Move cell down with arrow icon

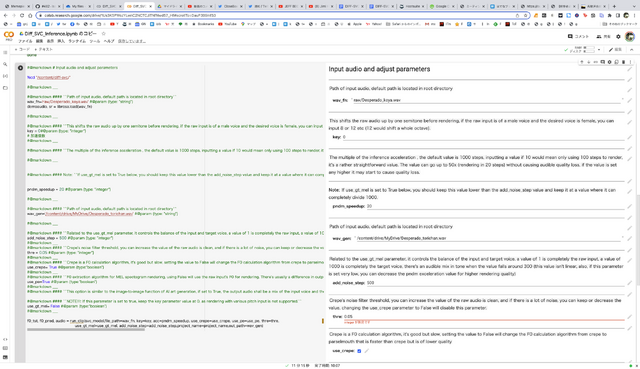589,62
